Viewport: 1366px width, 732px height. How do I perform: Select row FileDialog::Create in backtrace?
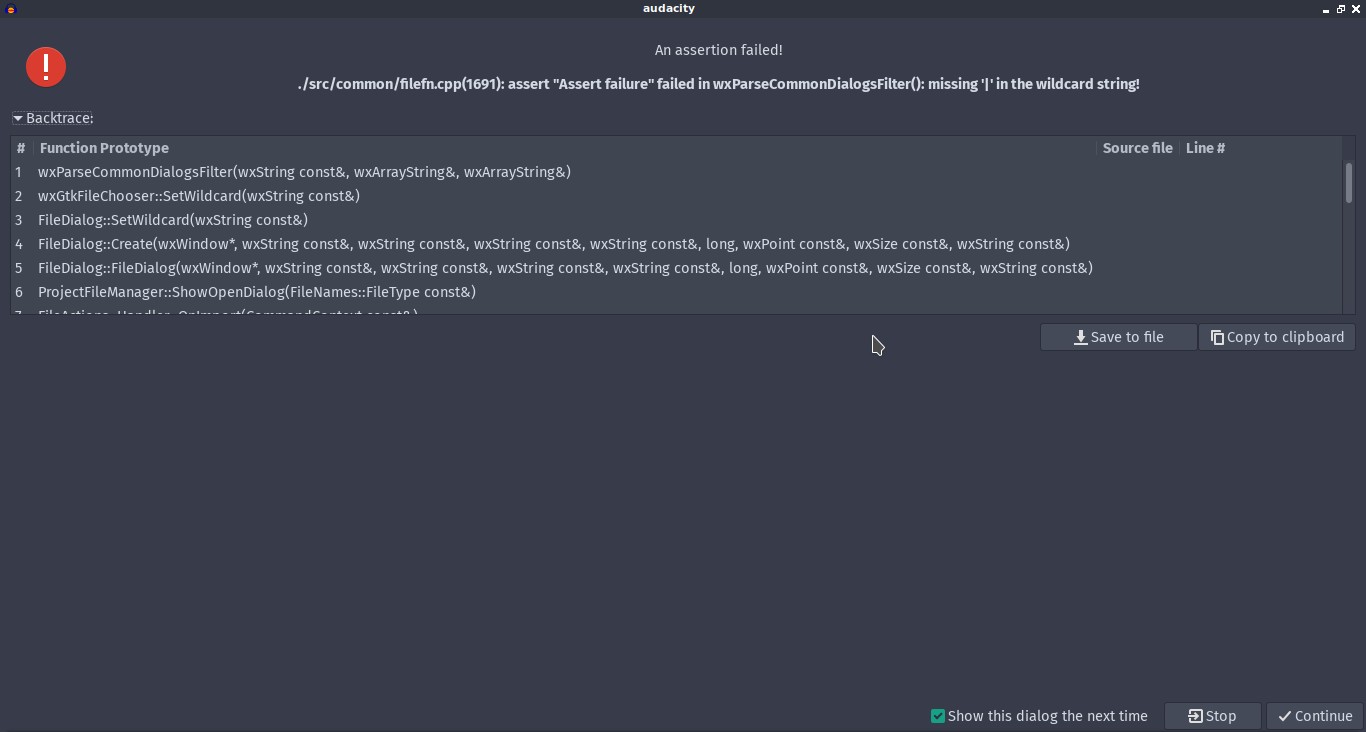coord(676,244)
